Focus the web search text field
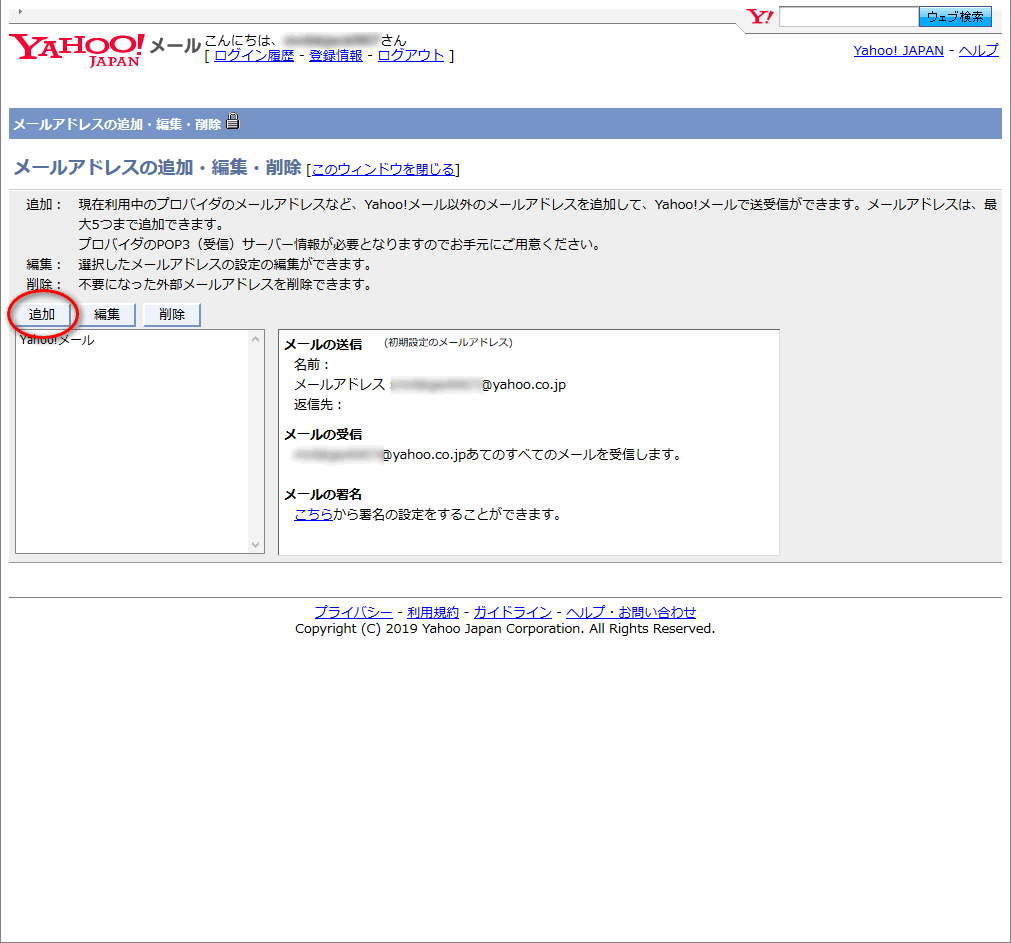 (848, 17)
